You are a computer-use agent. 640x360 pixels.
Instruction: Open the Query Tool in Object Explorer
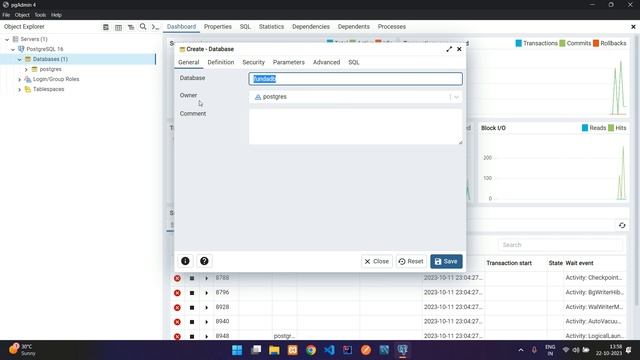106,27
